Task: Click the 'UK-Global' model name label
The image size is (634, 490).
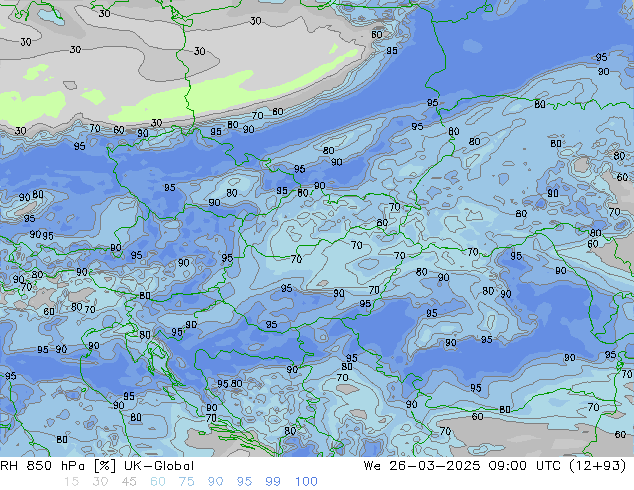Action: pos(159,466)
